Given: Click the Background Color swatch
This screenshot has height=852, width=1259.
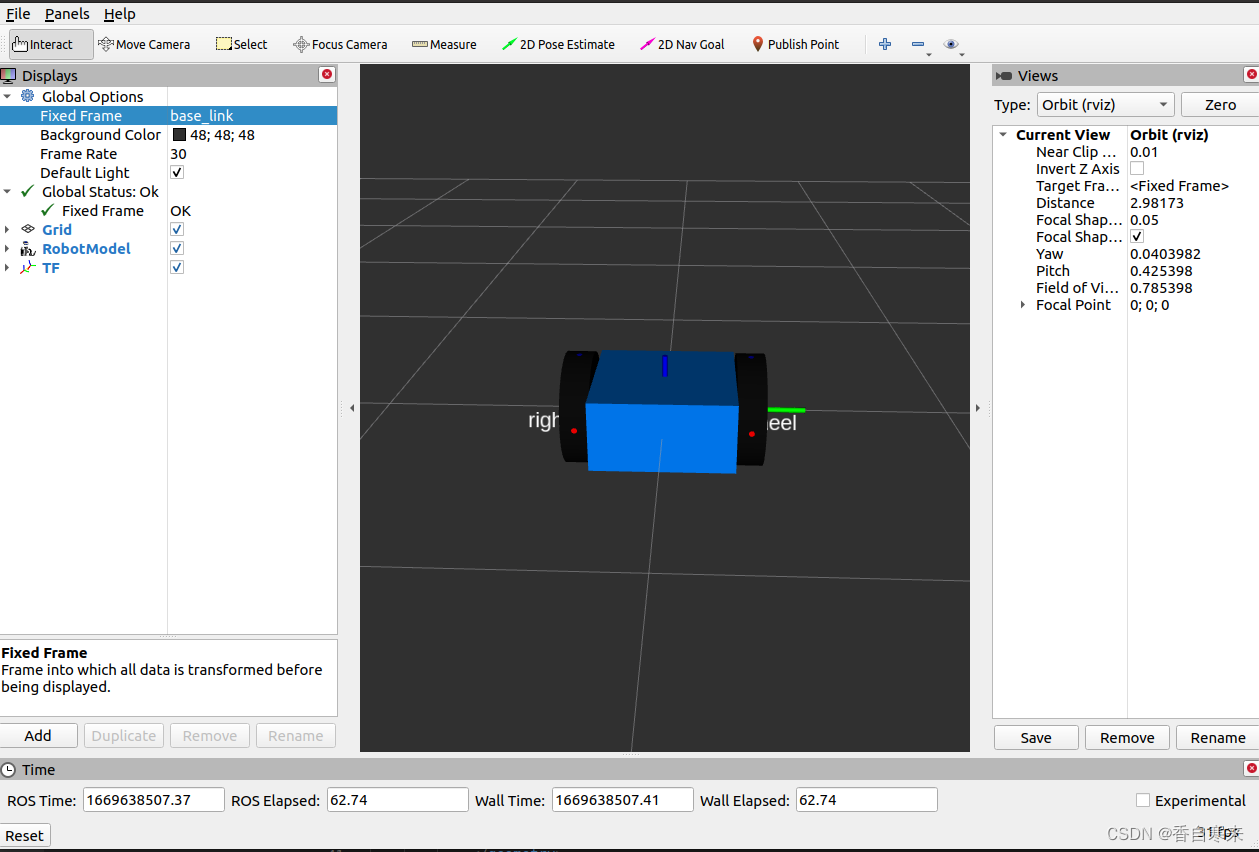Looking at the screenshot, I should pyautogui.click(x=179, y=135).
